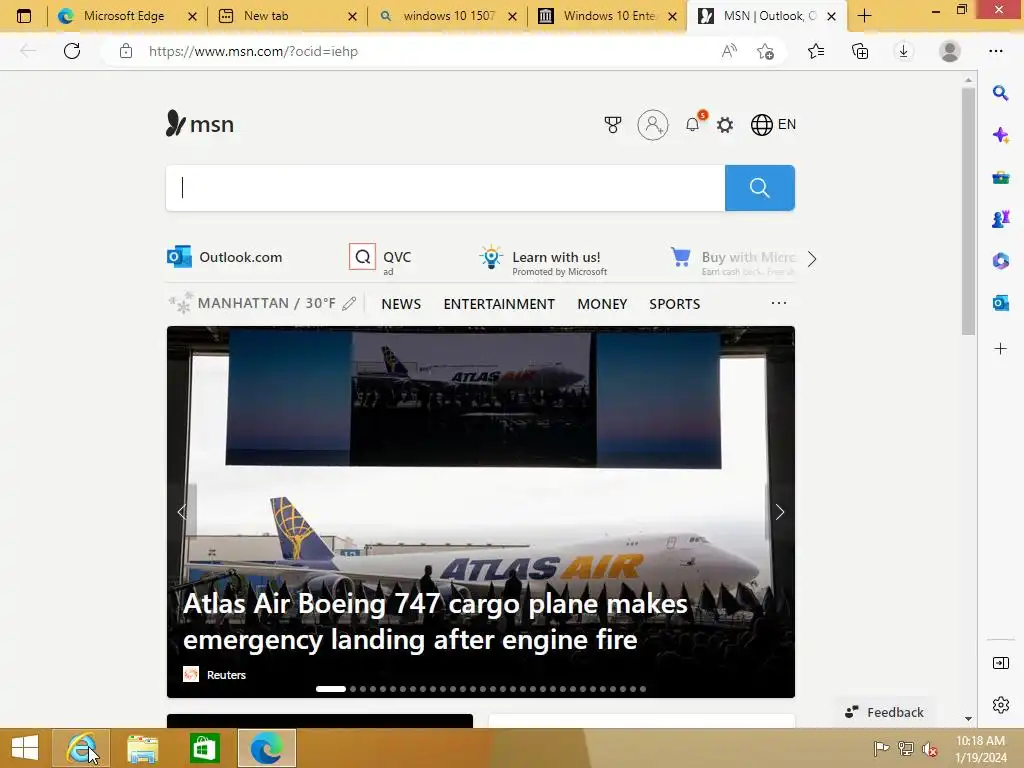Image resolution: width=1024 pixels, height=768 pixels.
Task: Open Manhattan 30°F weather
Action: pyautogui.click(x=253, y=304)
